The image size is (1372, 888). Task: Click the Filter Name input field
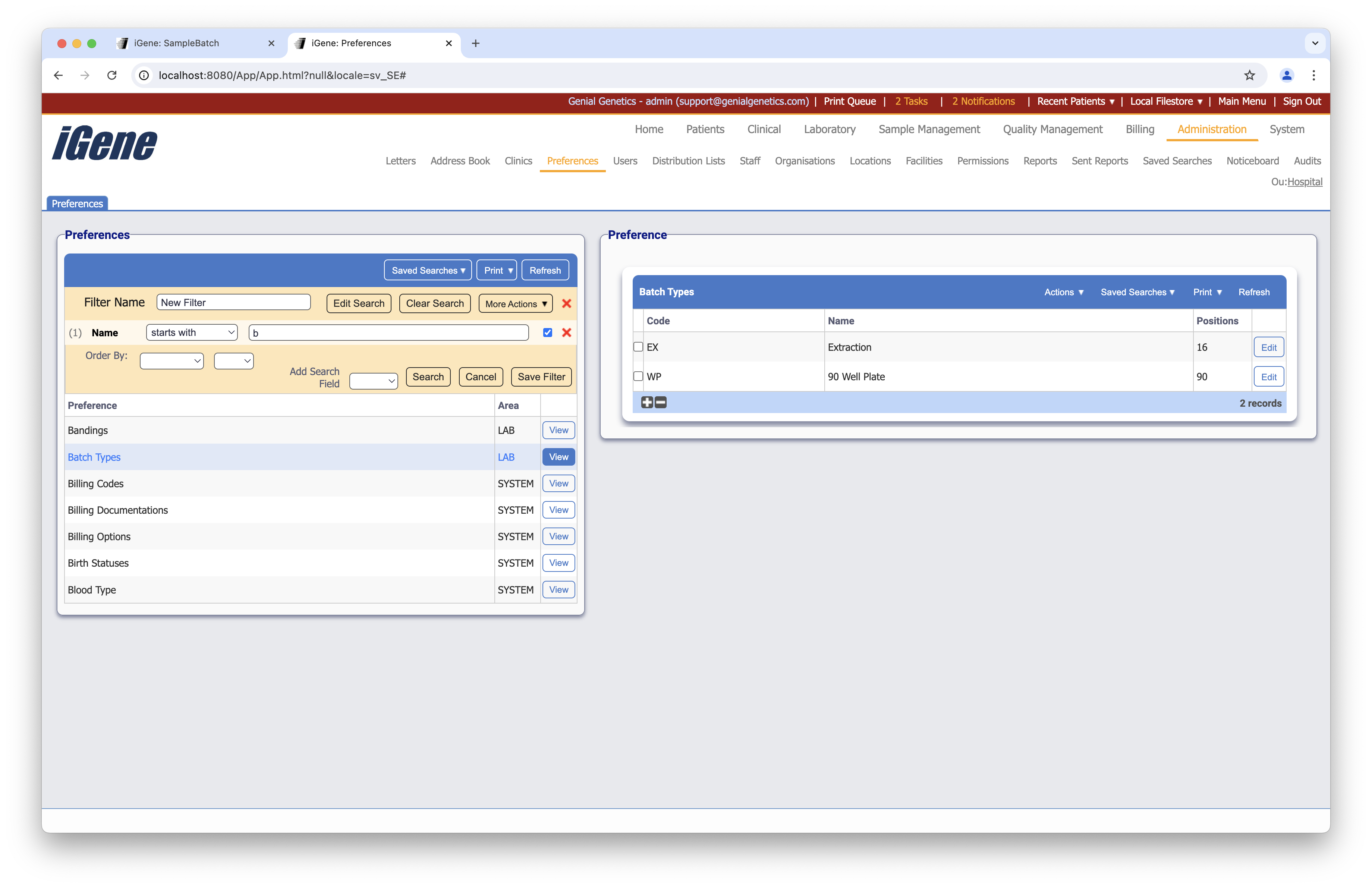[233, 303]
